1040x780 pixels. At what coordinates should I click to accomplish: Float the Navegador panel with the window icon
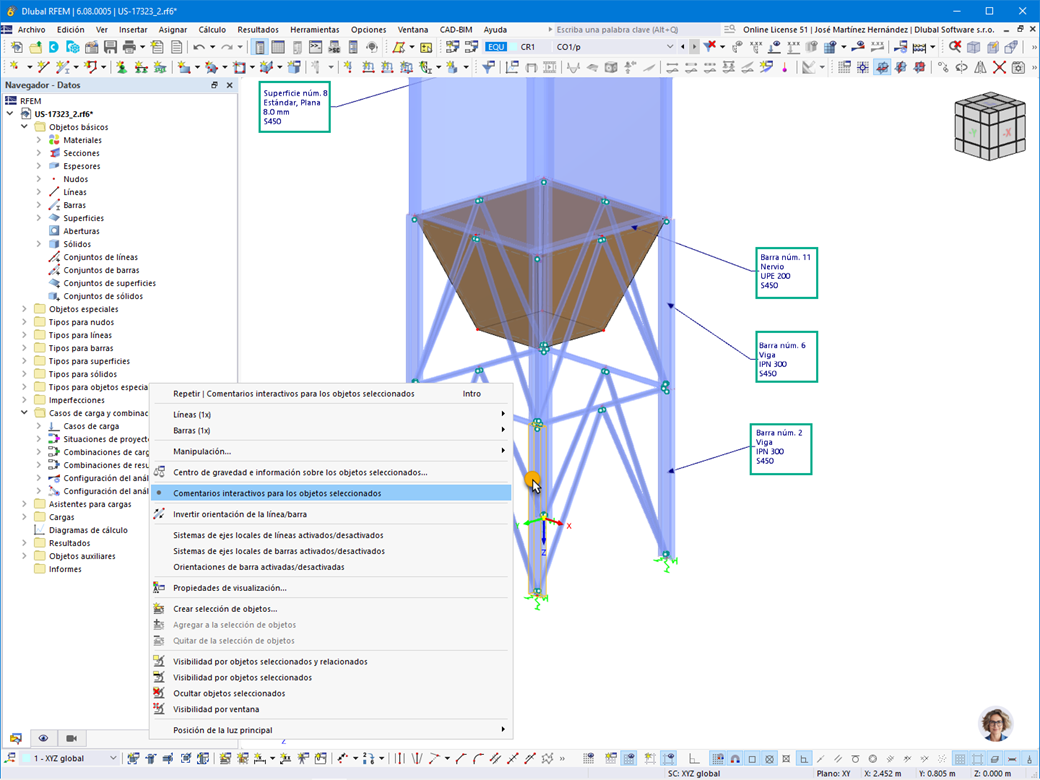214,85
